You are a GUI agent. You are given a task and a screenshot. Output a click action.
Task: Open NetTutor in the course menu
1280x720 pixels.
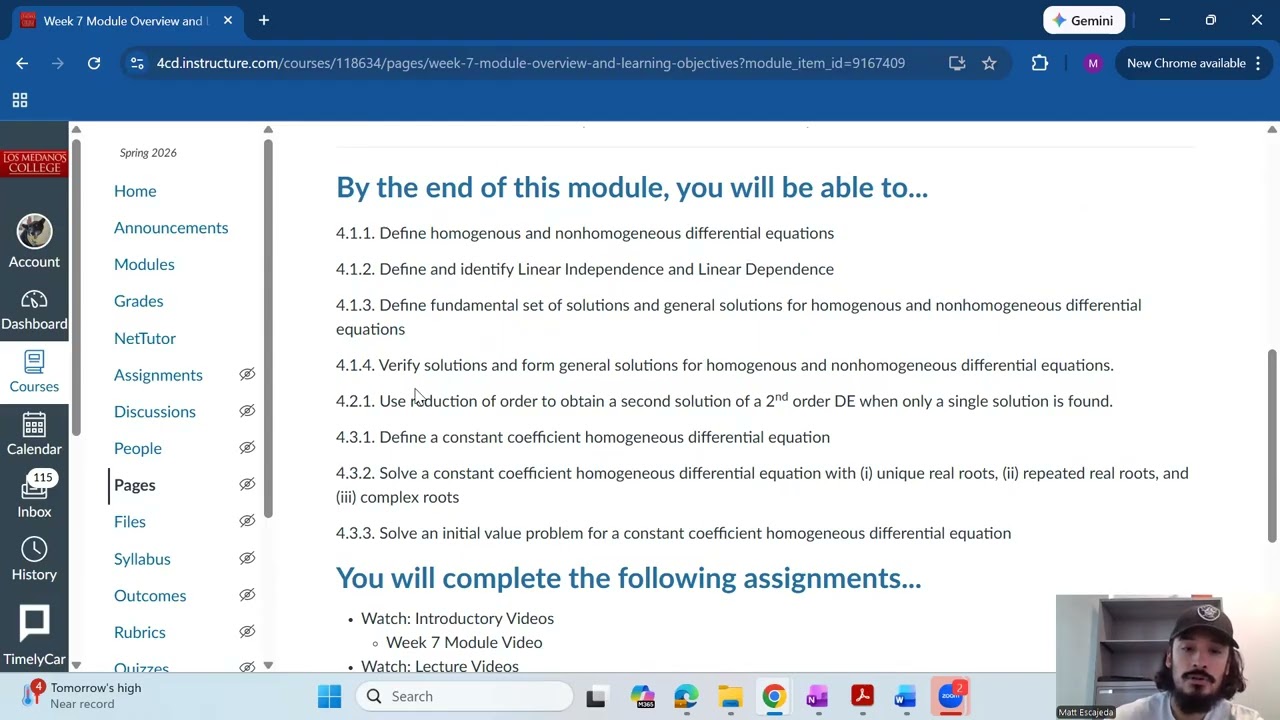coord(145,338)
